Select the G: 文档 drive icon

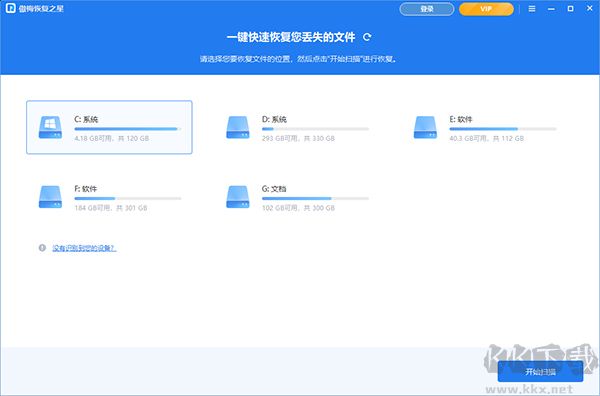point(238,197)
